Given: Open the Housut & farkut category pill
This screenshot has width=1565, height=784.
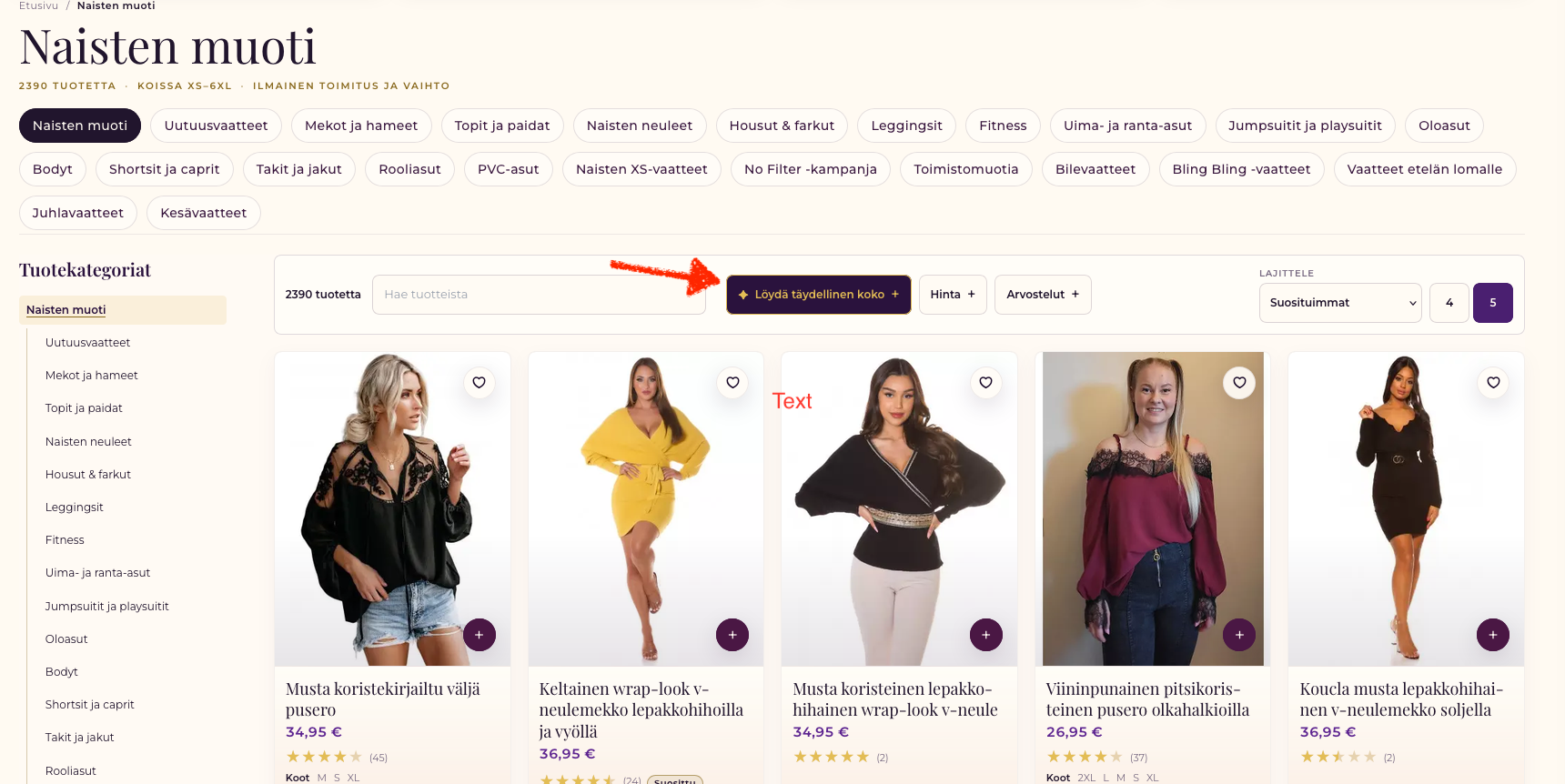Looking at the screenshot, I should coord(782,126).
